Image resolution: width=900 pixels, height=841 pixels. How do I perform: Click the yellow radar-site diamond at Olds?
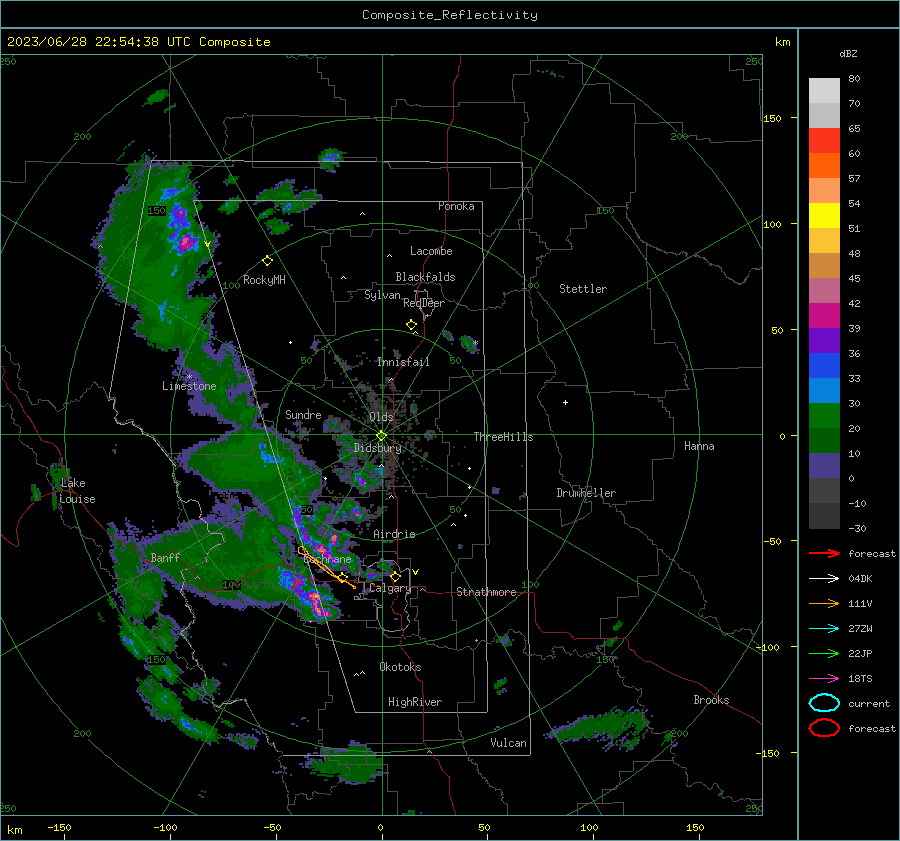(x=382, y=436)
